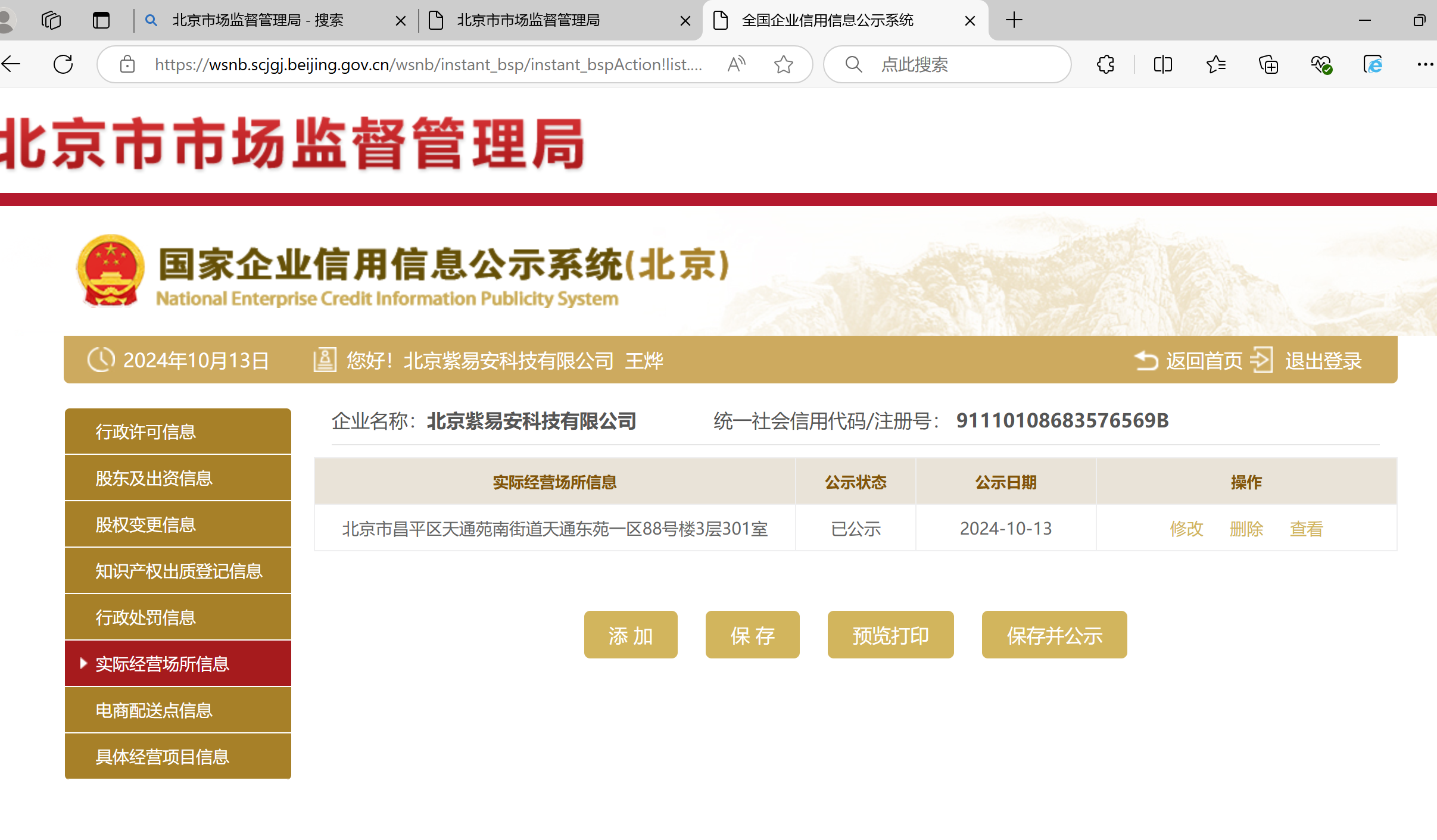Select the 全国企业信用信息公示系统 tab
This screenshot has width=1437, height=840.
[846, 20]
